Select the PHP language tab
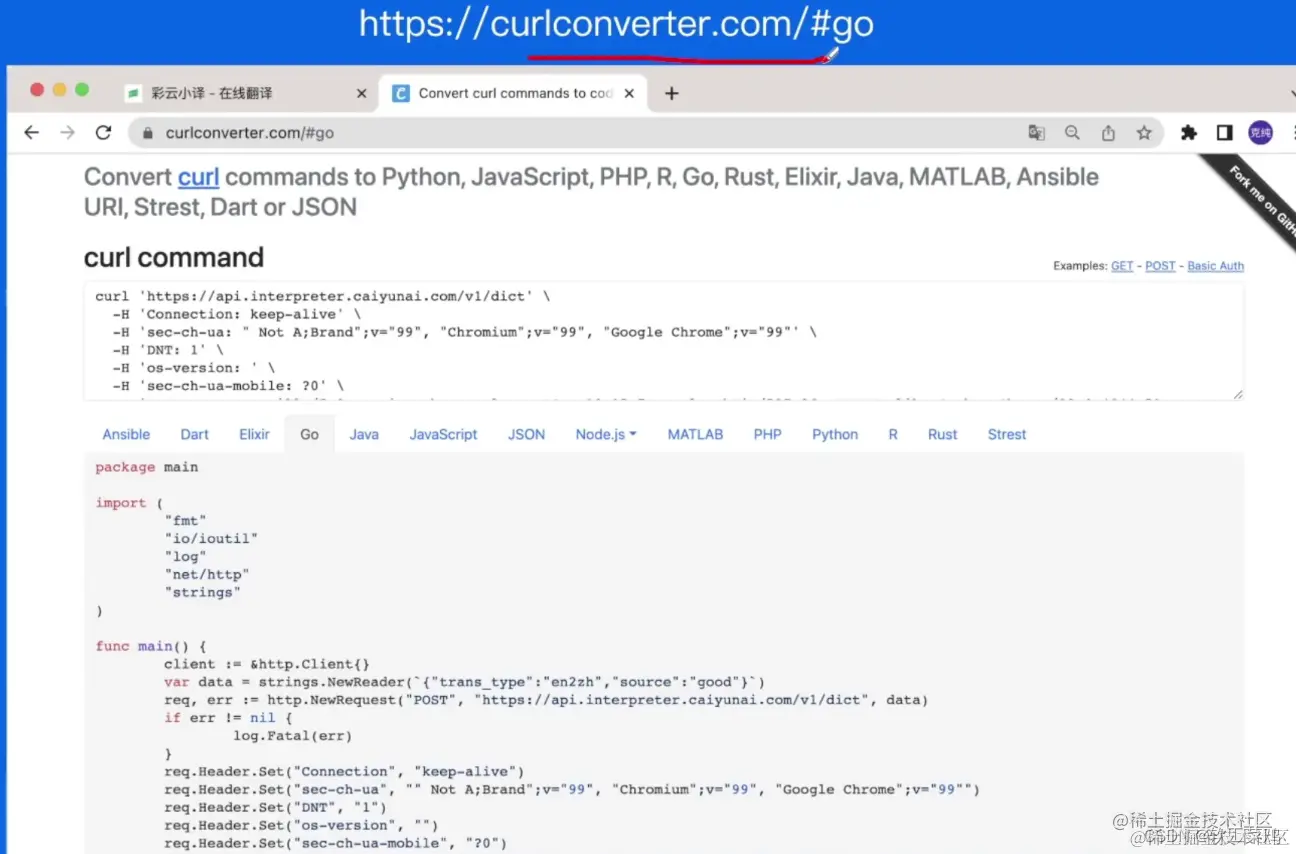Image resolution: width=1296 pixels, height=854 pixels. (767, 434)
